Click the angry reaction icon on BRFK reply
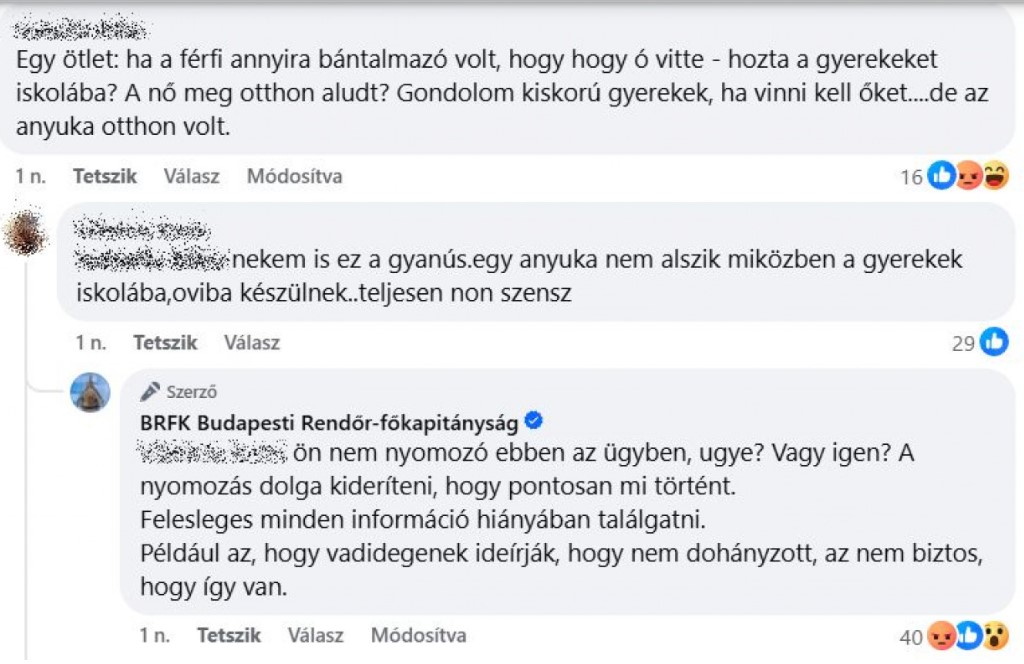The width and height of the screenshot is (1024, 664). tap(941, 635)
